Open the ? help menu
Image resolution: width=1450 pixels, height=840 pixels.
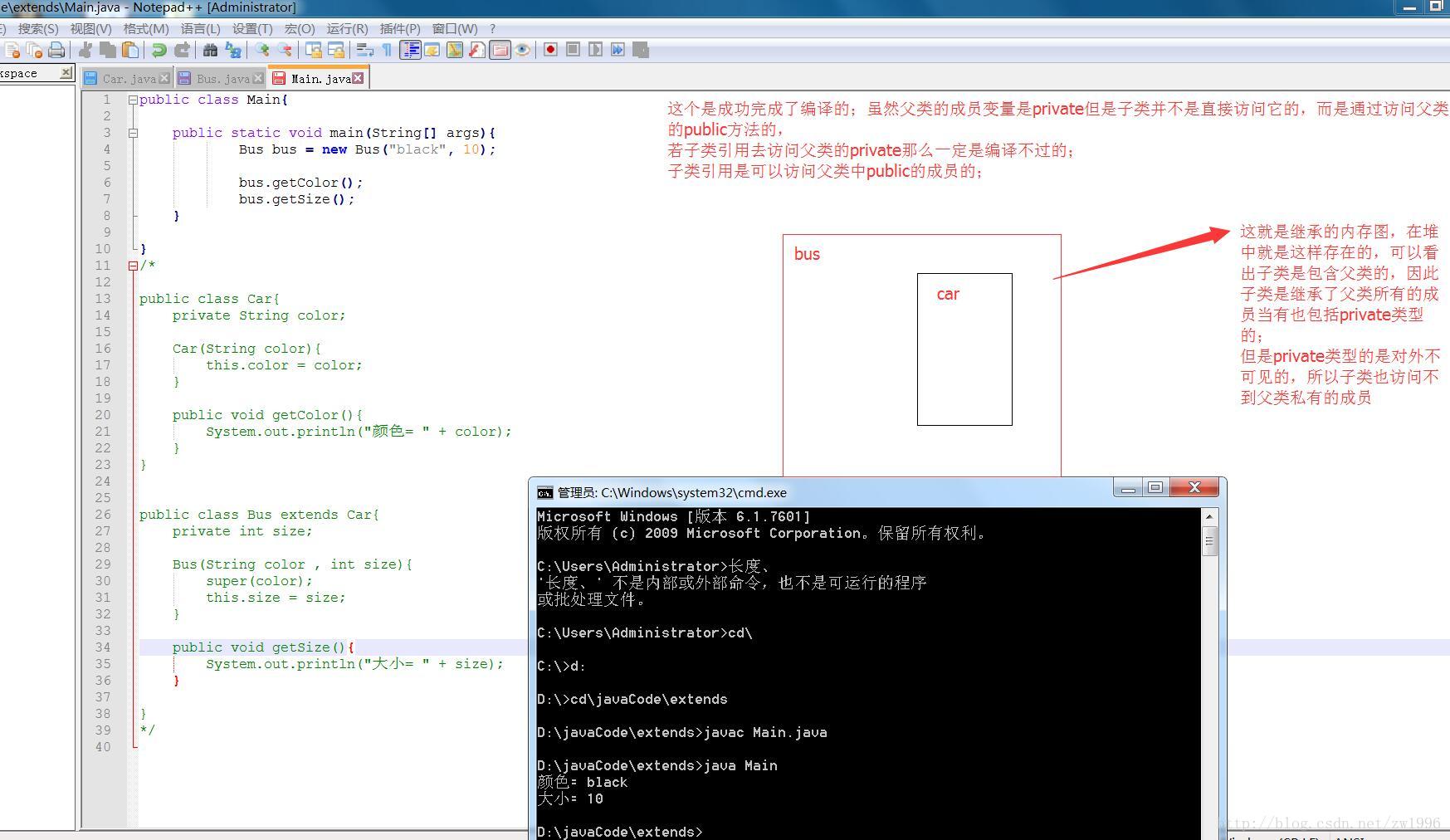click(493, 28)
